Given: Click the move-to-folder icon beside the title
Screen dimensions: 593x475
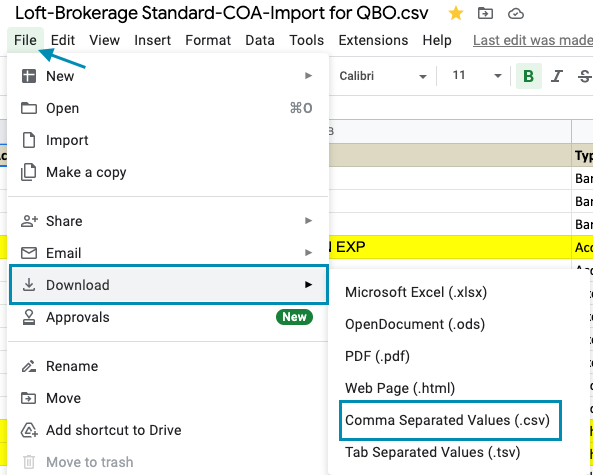Looking at the screenshot, I should tap(485, 14).
